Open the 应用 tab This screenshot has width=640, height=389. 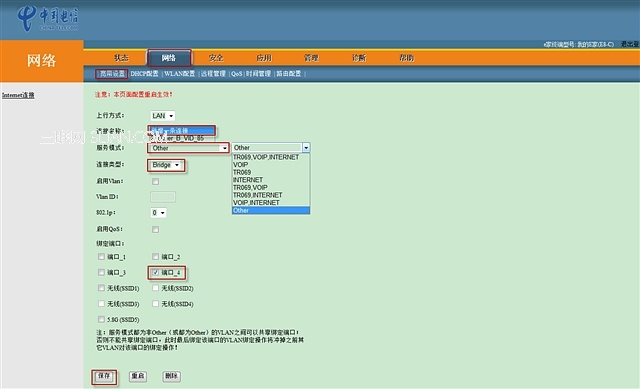pyautogui.click(x=264, y=58)
